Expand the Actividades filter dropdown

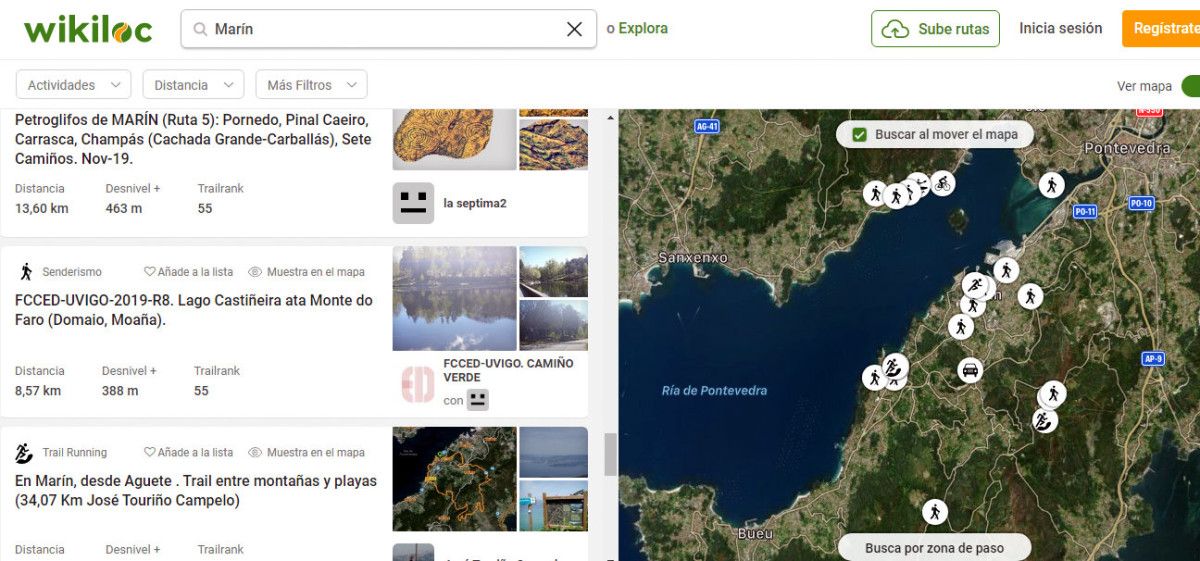pos(73,85)
